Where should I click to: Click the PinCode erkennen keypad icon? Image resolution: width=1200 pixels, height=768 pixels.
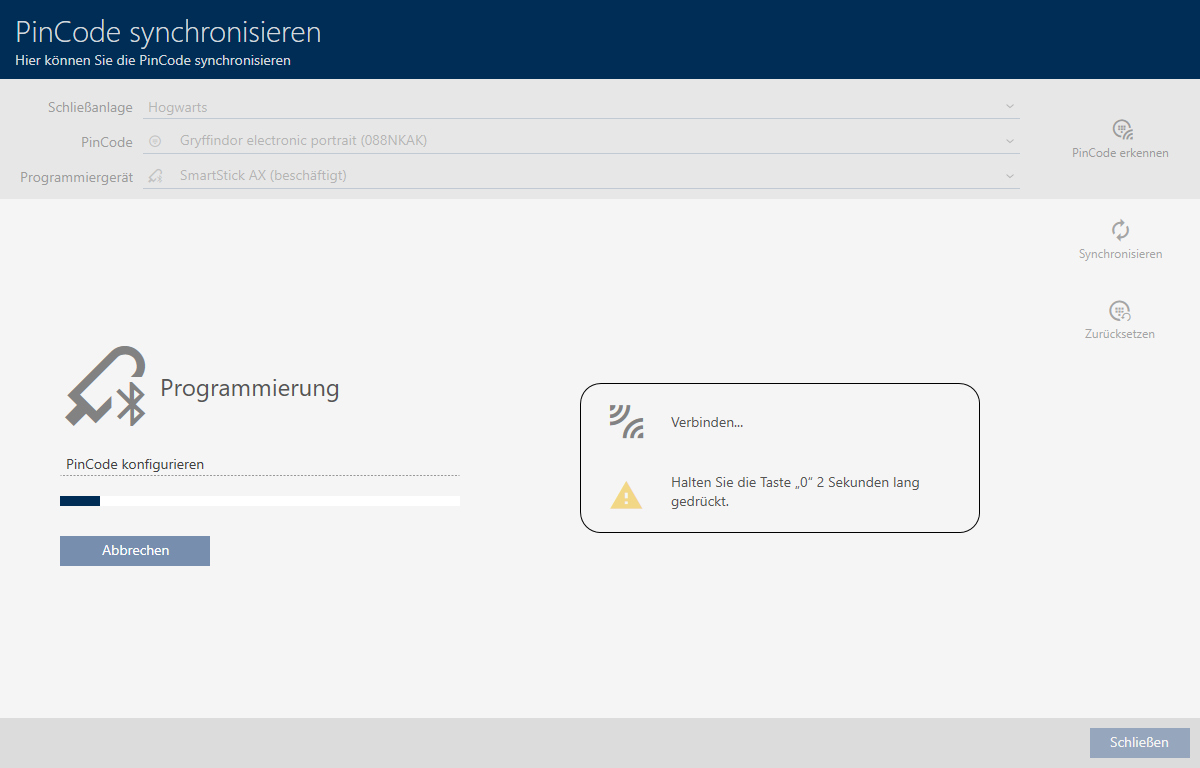1121,129
